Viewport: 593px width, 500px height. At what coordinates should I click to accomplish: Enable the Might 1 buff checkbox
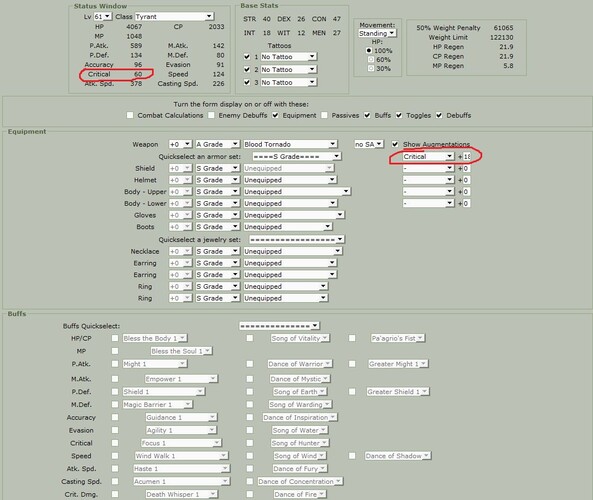[x=115, y=363]
